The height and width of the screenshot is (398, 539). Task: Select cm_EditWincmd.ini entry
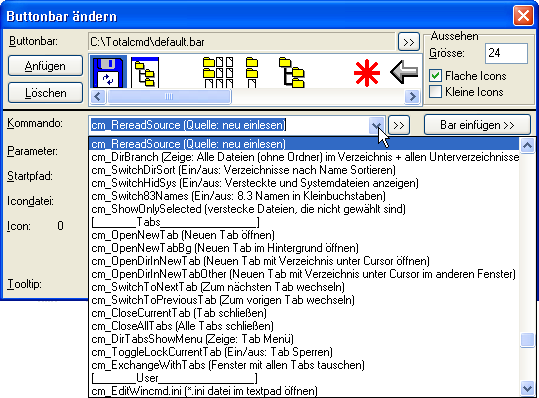[x=304, y=391]
